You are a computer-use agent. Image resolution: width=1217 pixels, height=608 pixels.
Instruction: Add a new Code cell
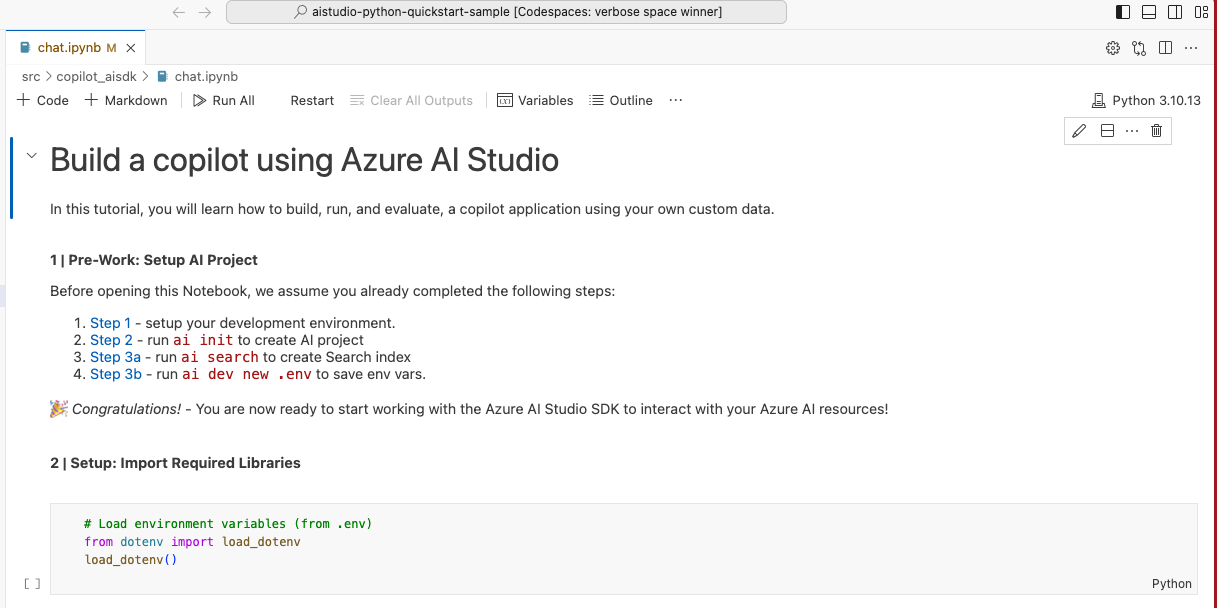click(43, 100)
